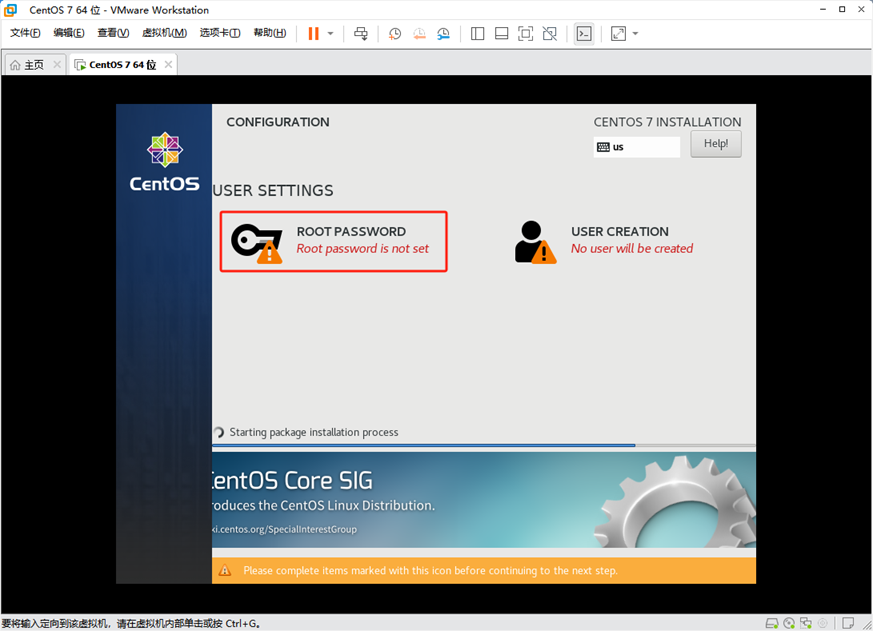Screen dimensions: 873x631
Task: Click the VMware Workstation title bar icon
Action: click(x=10, y=10)
